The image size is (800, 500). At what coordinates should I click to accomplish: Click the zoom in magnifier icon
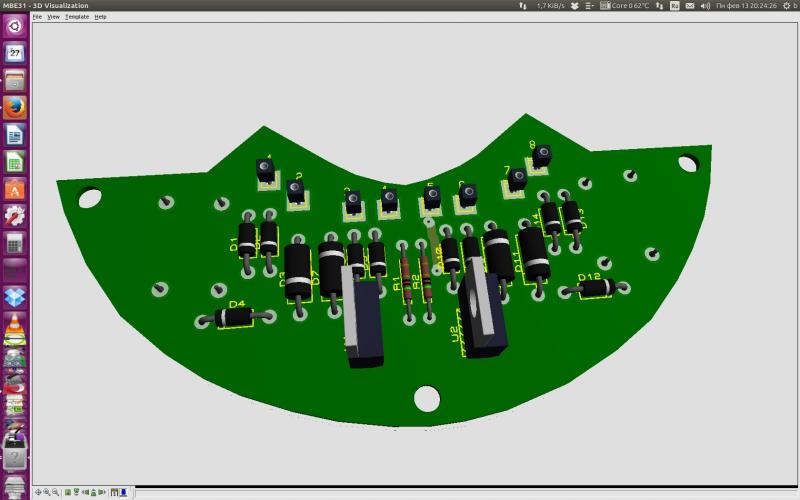(48, 492)
